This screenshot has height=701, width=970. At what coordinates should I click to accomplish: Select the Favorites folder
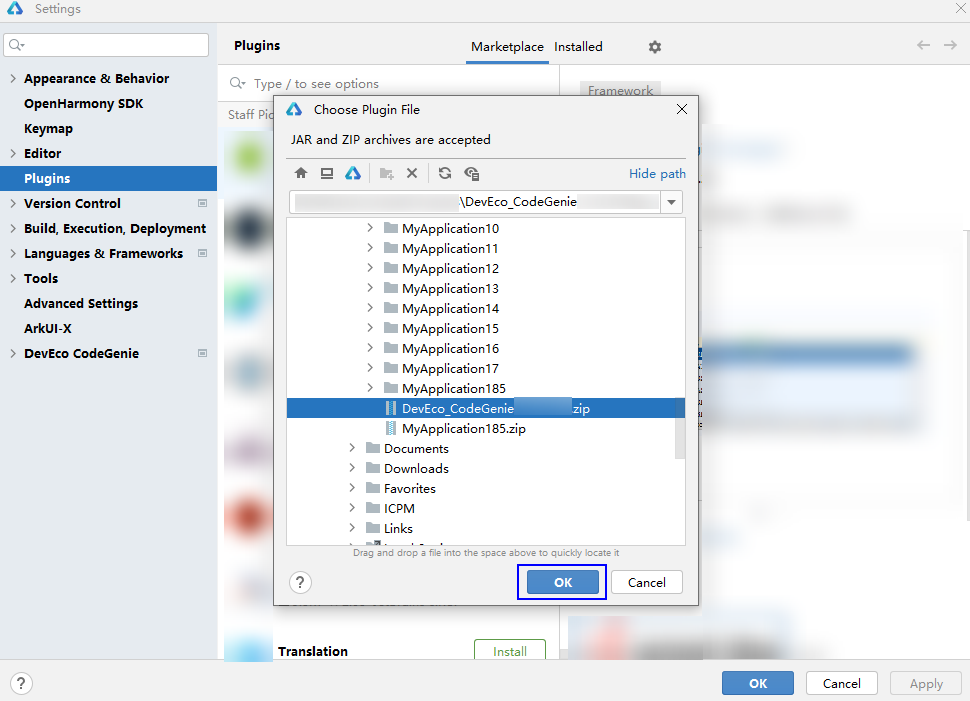[x=410, y=488]
